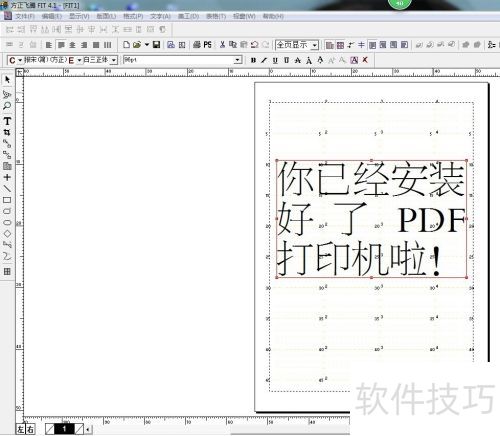Toggle underline U text formatting
This screenshot has height=436, width=500.
tap(275, 60)
